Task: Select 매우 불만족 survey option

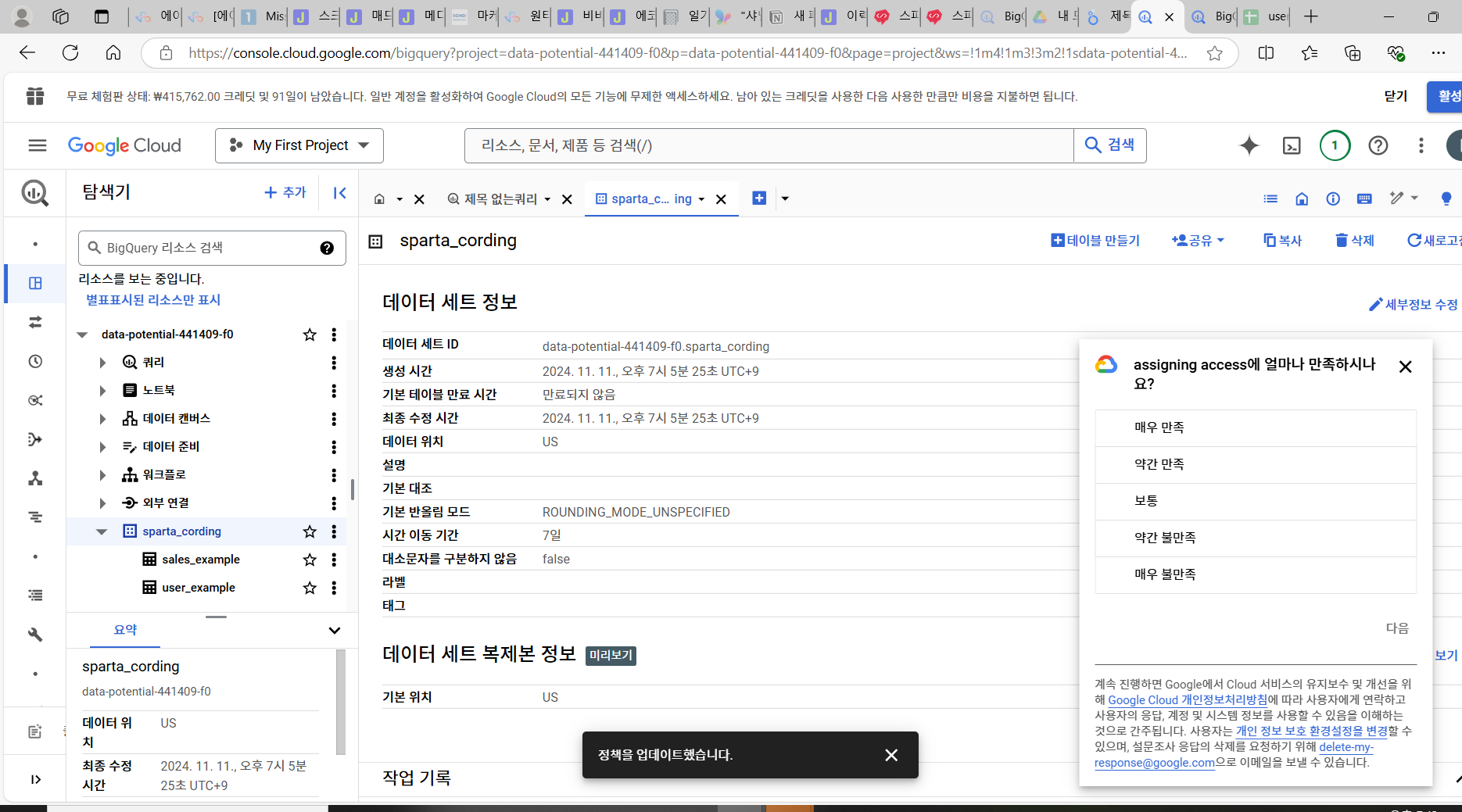Action: point(1256,574)
